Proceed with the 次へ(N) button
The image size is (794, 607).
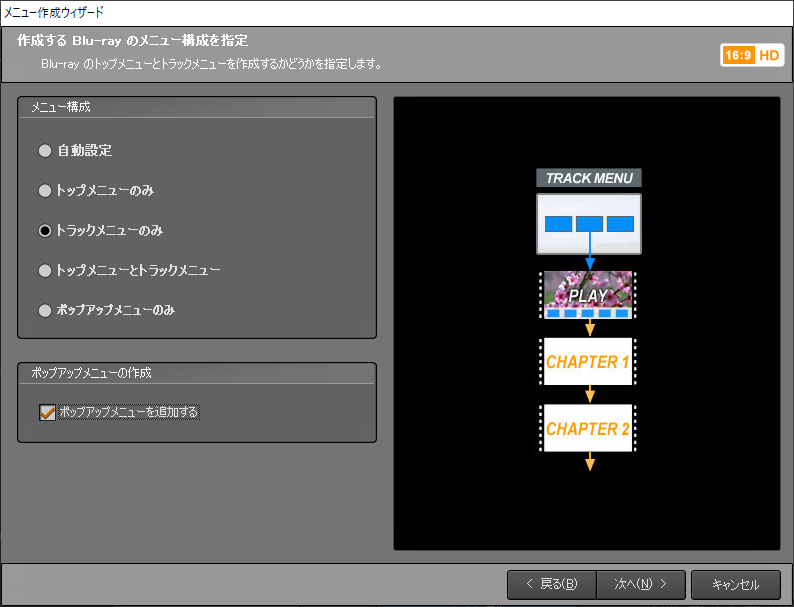click(x=641, y=584)
